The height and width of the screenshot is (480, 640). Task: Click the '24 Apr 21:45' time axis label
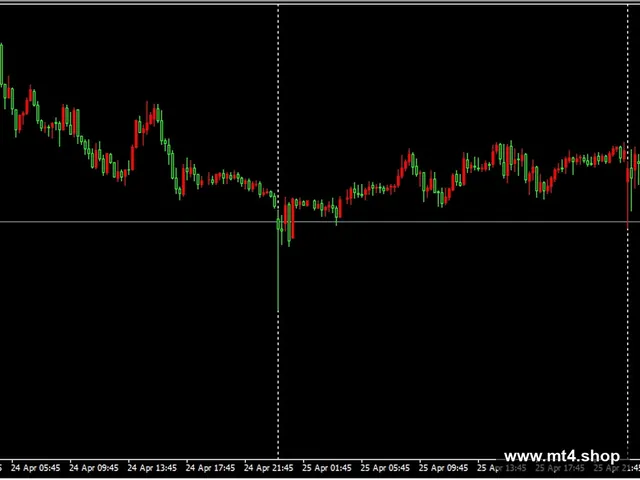(x=269, y=468)
